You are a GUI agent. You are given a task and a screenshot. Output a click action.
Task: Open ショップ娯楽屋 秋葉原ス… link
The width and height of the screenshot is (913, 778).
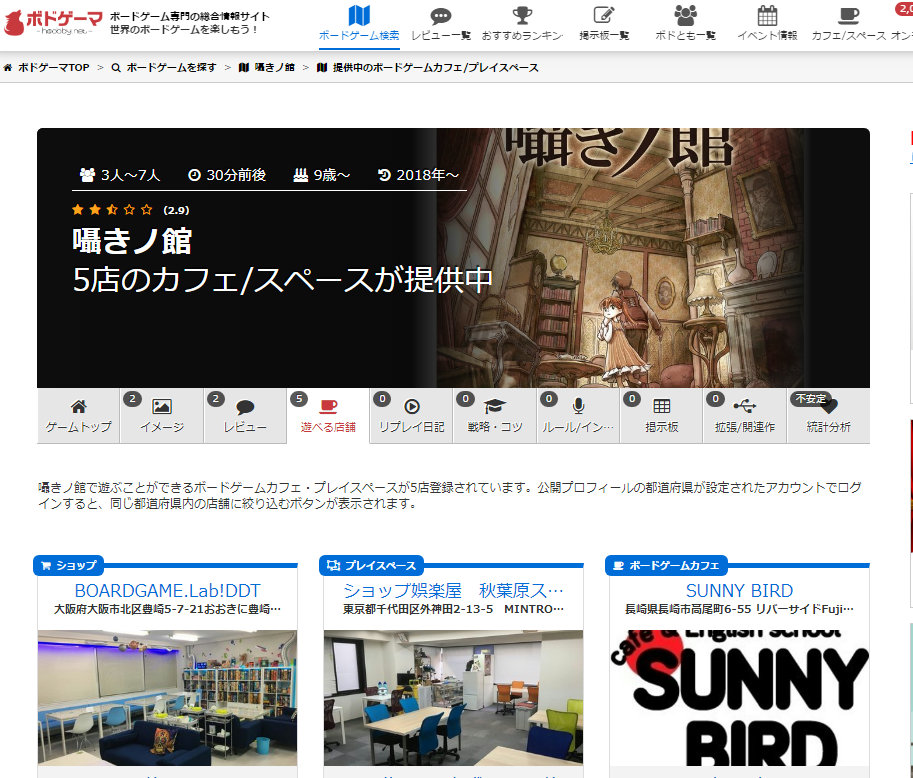[454, 590]
